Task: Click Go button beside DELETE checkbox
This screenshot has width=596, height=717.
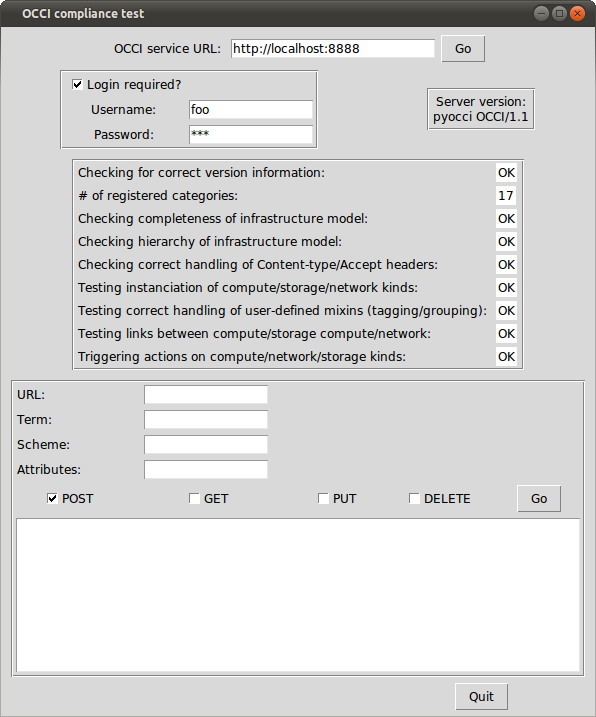Action: [x=539, y=498]
